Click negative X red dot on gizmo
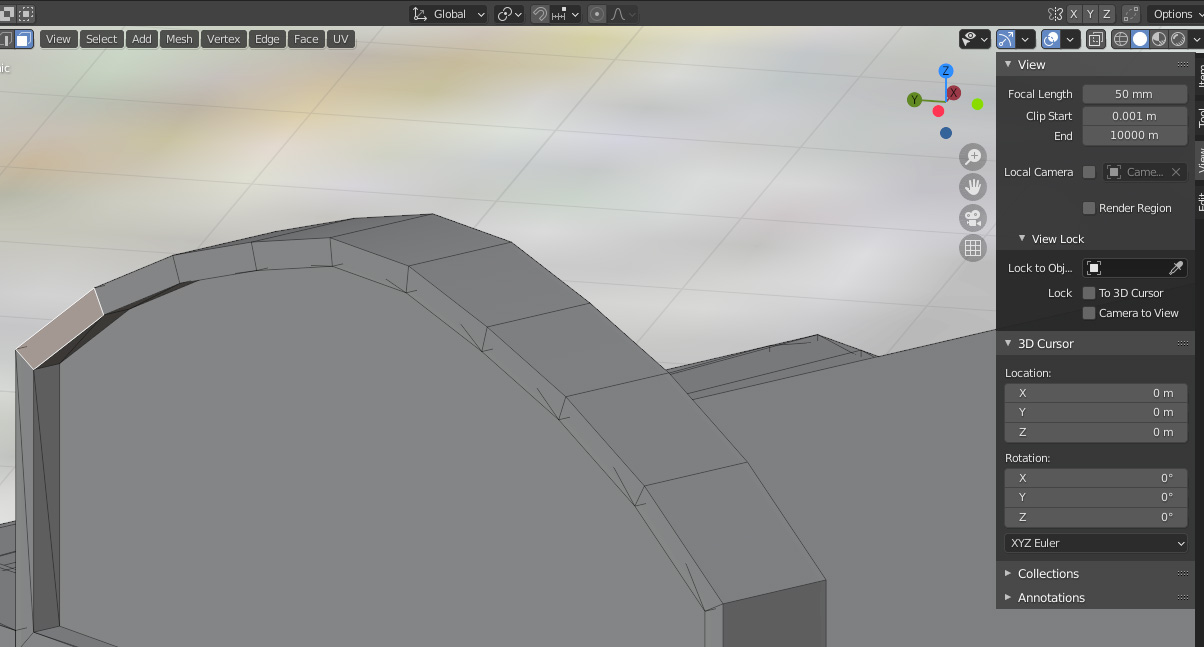This screenshot has width=1204, height=647. click(x=938, y=111)
